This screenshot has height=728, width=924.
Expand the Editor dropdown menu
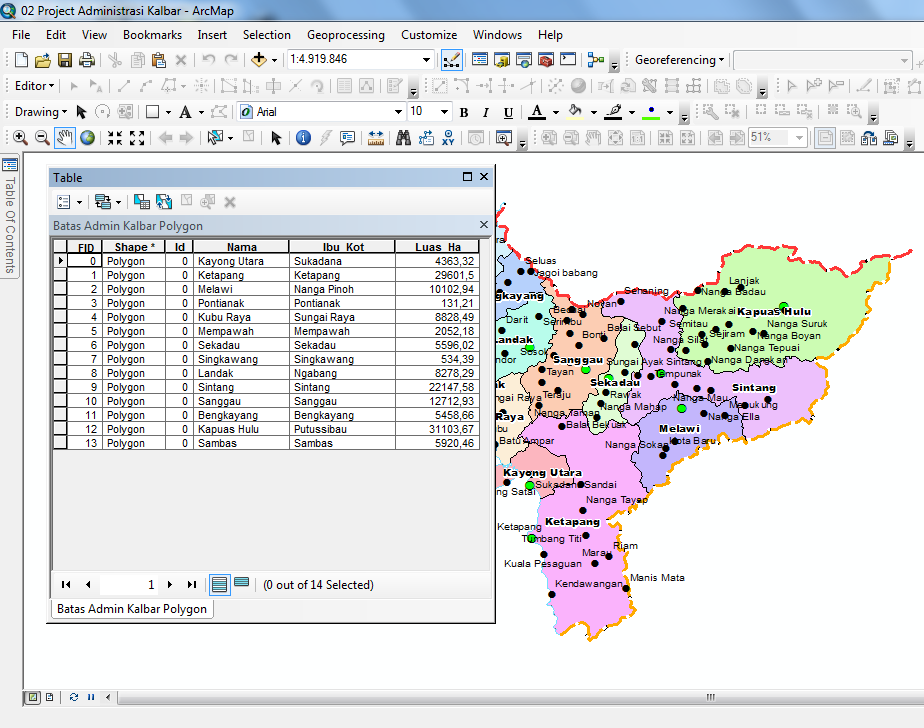[35, 86]
